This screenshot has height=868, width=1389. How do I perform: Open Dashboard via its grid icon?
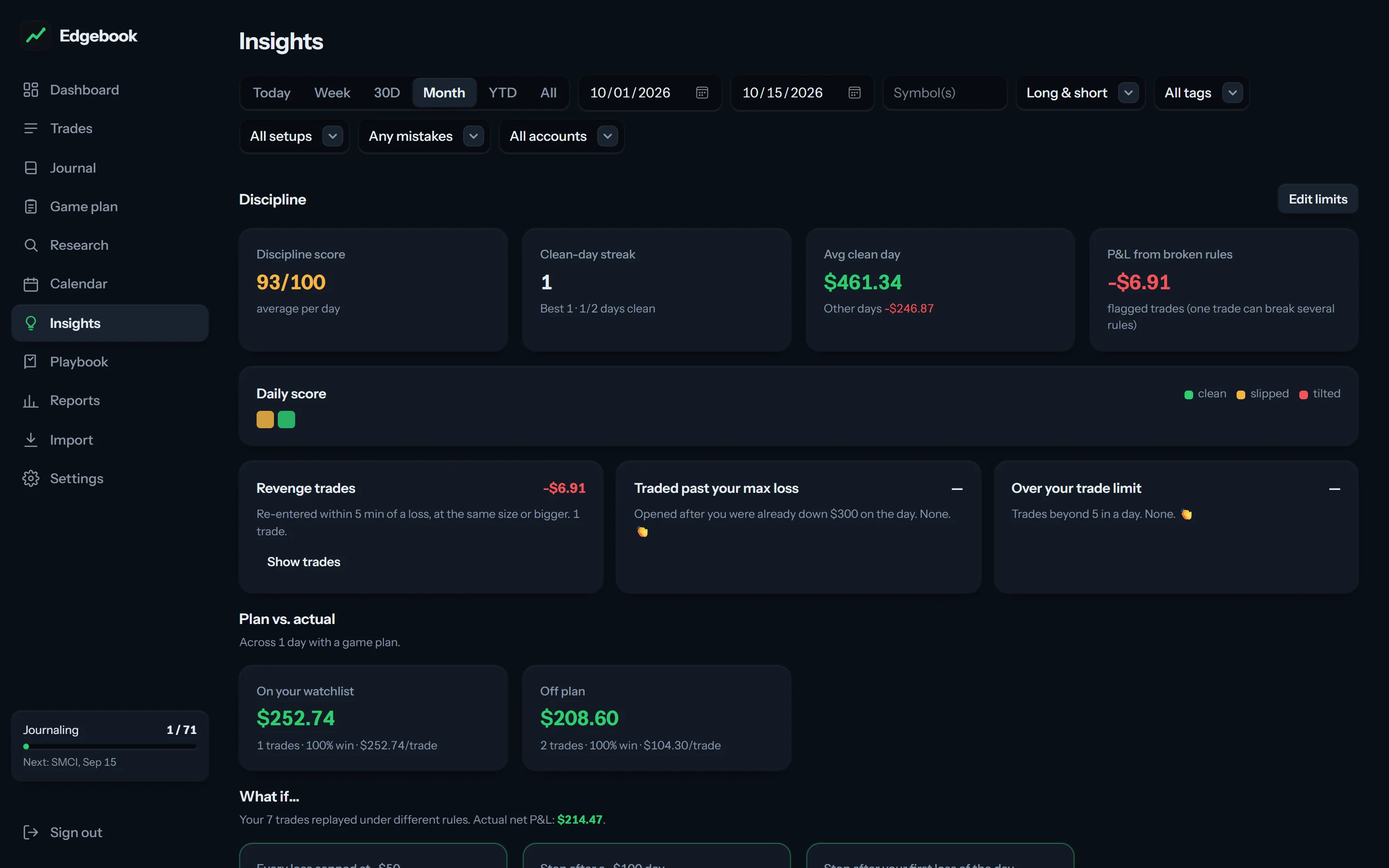pyautogui.click(x=30, y=90)
